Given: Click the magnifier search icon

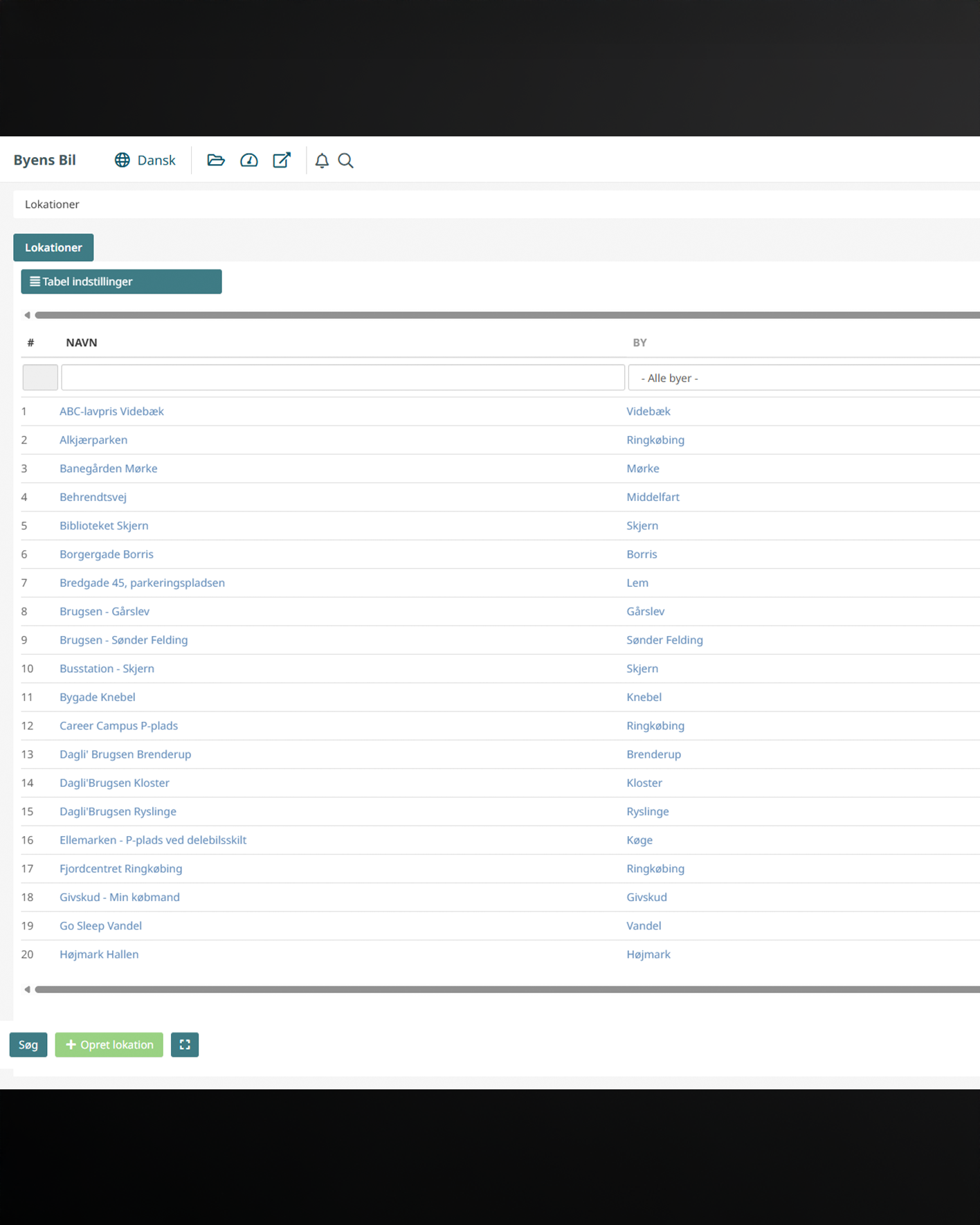Looking at the screenshot, I should [345, 161].
